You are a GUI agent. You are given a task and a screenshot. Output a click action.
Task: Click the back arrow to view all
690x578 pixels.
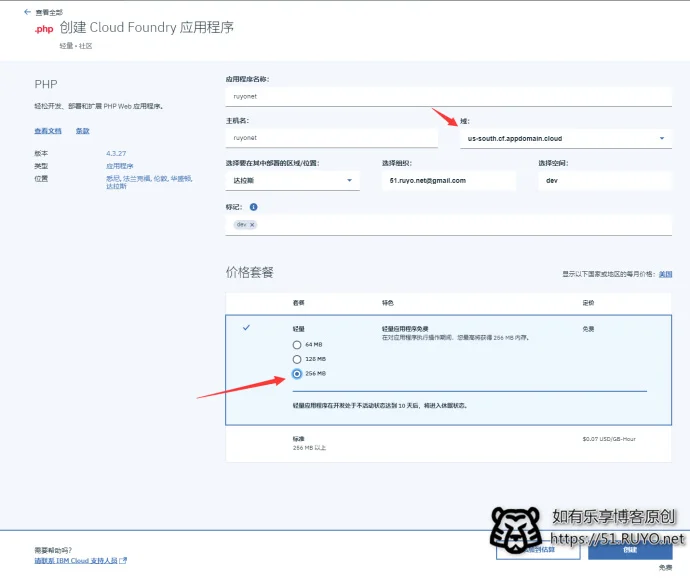[x=27, y=12]
